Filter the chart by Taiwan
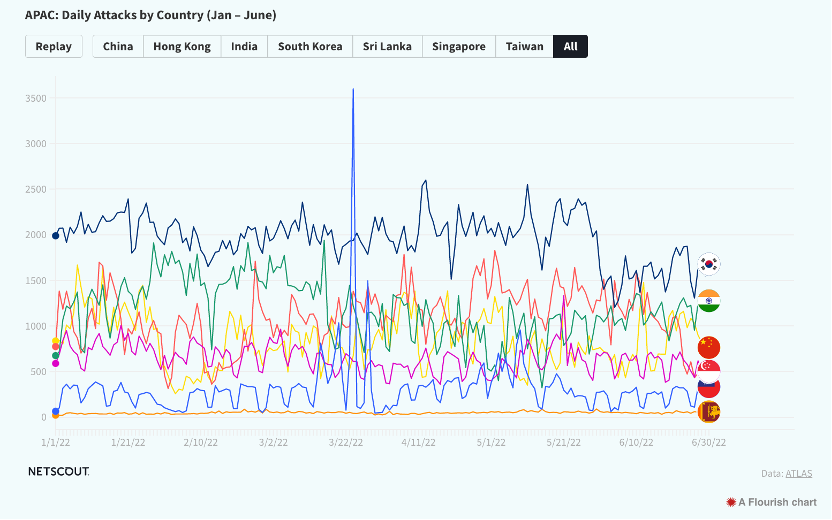Image resolution: width=832 pixels, height=520 pixels. click(x=525, y=47)
